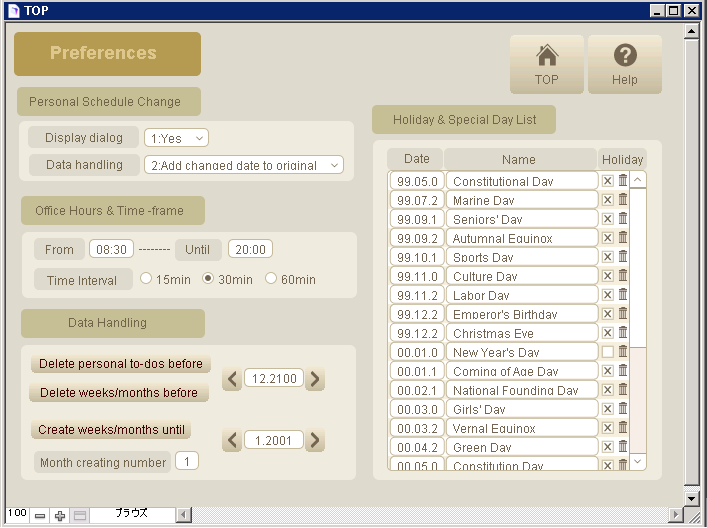707x528 pixels.
Task: Click the trash icon beside Girls' Day
Action: pyautogui.click(x=623, y=408)
